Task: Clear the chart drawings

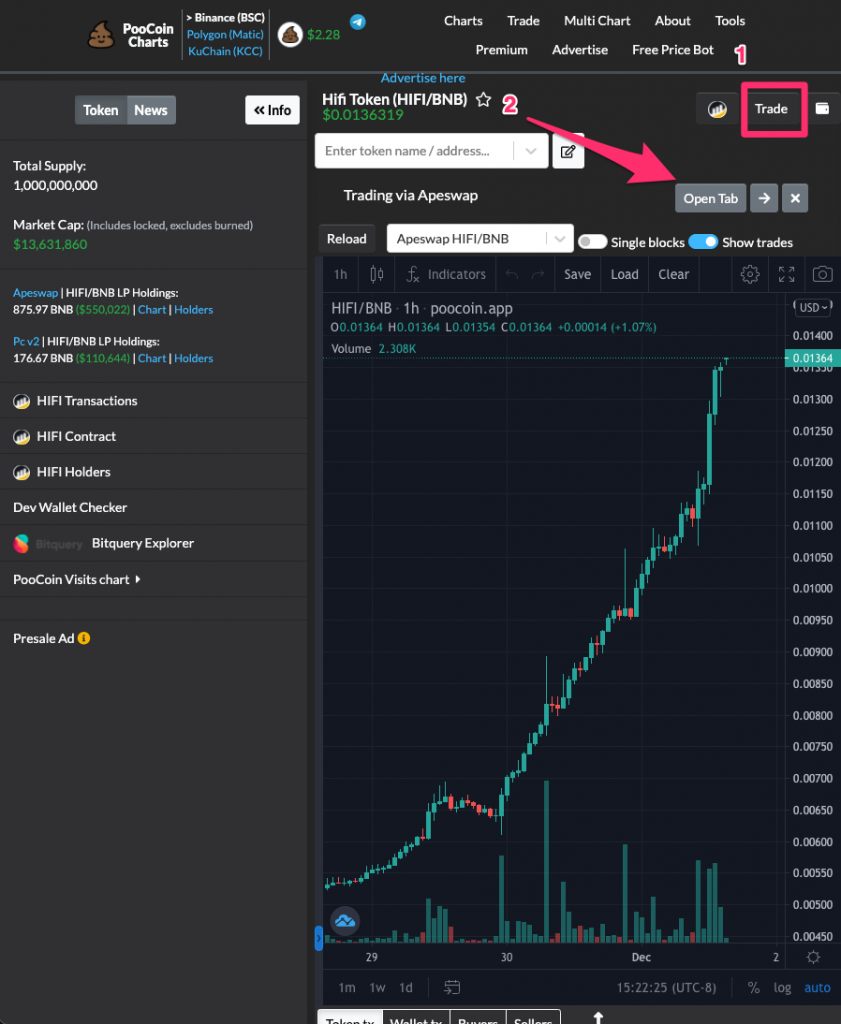Action: coord(673,274)
